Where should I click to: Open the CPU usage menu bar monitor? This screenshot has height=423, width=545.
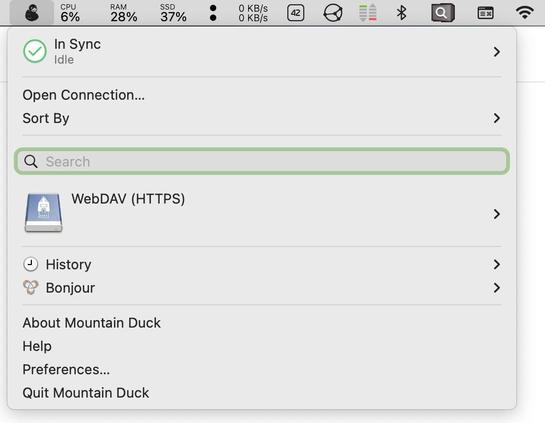point(70,13)
